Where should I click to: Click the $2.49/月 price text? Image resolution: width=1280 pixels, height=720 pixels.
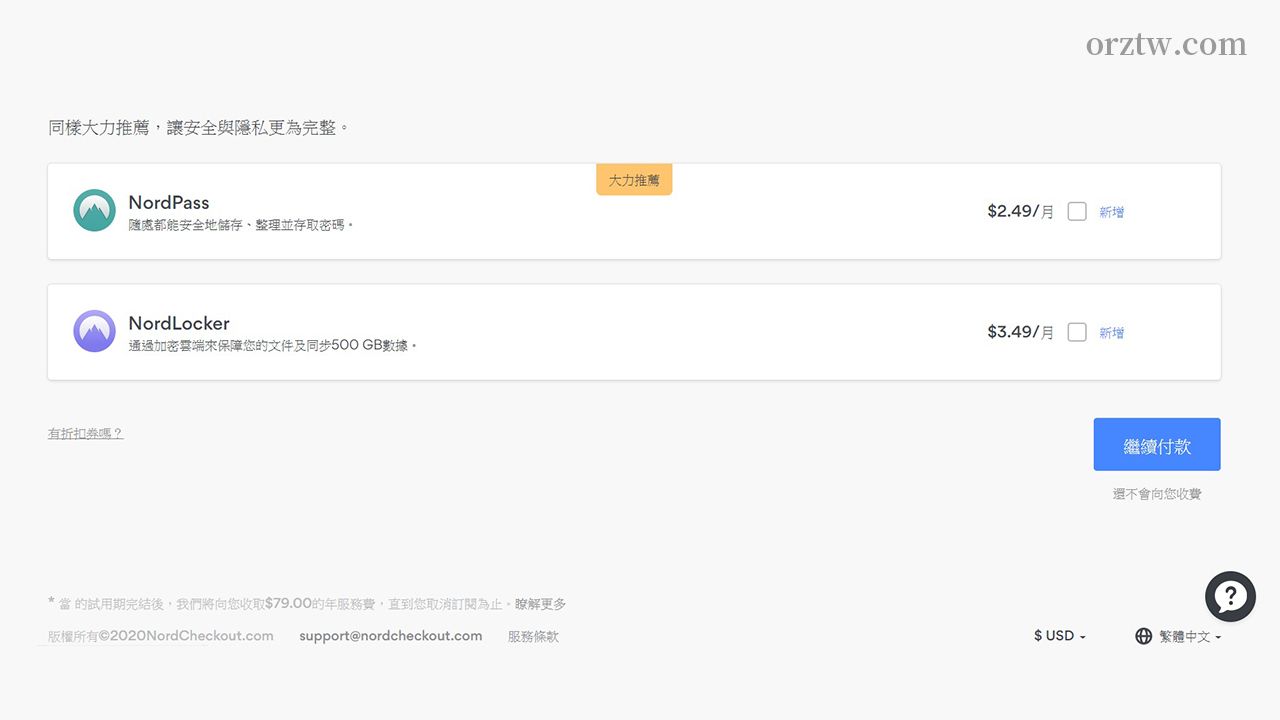(x=1021, y=211)
